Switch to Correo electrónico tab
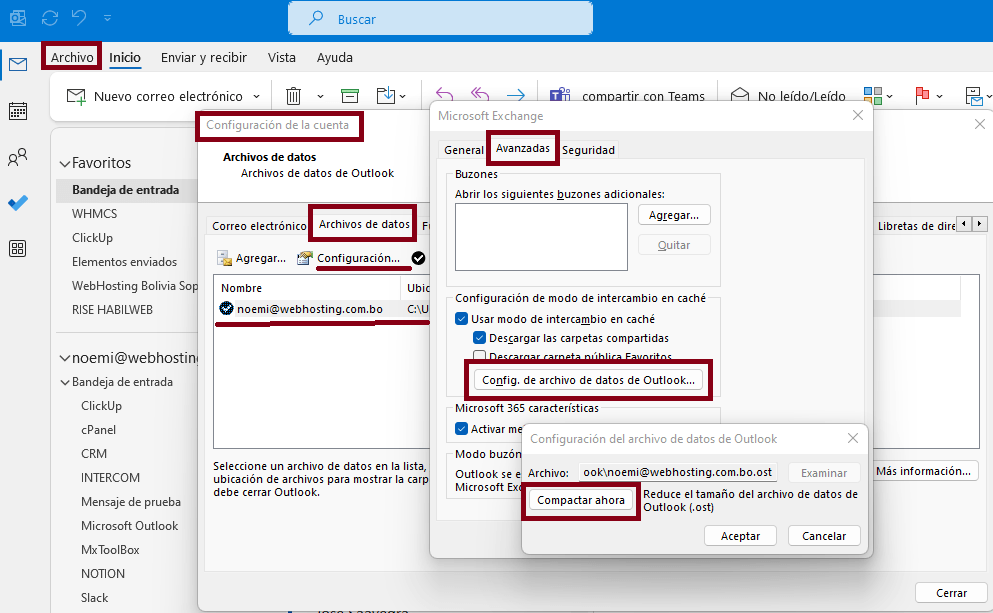Viewport: 993px width, 613px height. (x=259, y=226)
